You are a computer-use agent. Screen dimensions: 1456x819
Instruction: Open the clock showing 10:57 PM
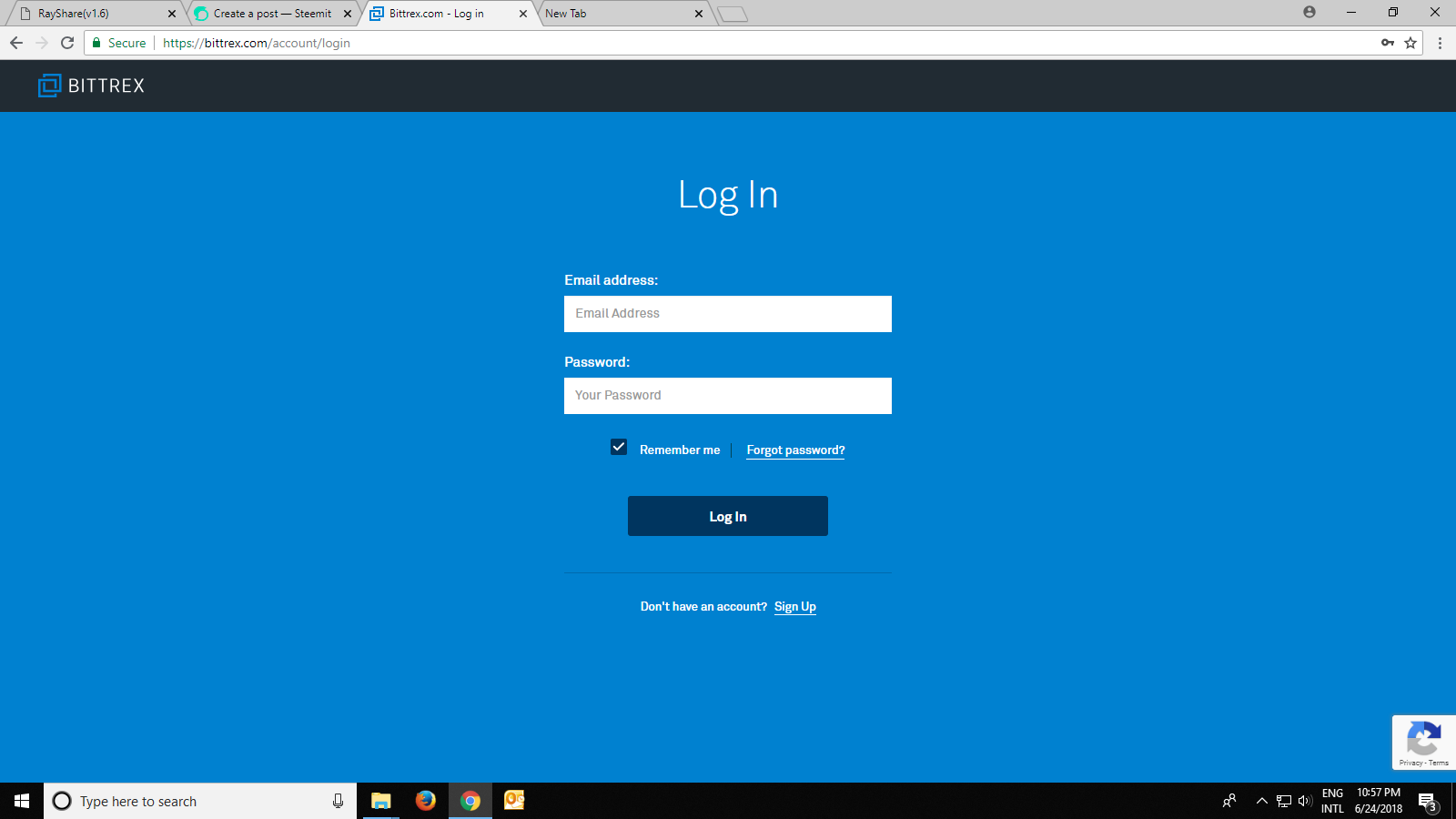1379,801
